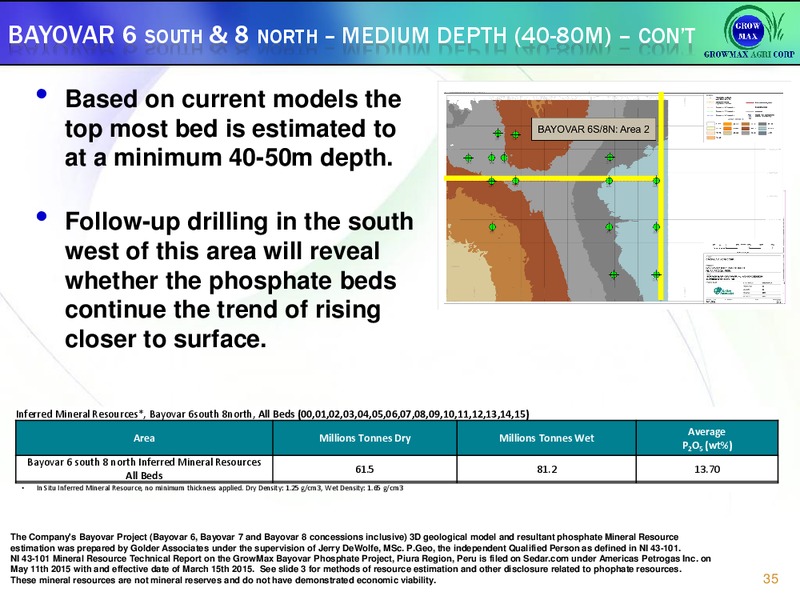Select the first bullet about 40-50m depth
800x600 pixels.
[233, 128]
